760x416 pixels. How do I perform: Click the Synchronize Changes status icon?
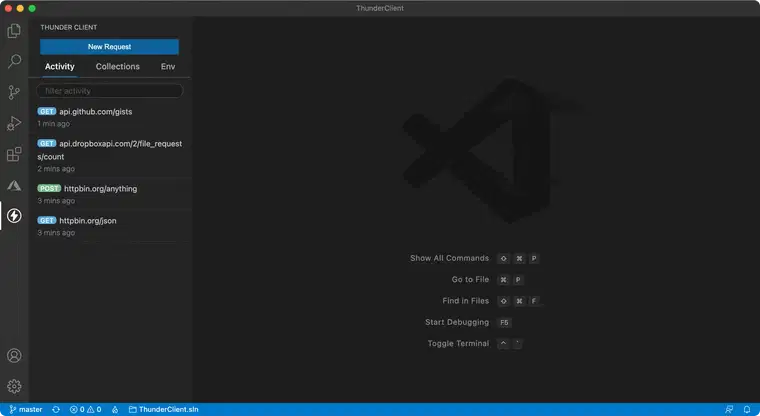tap(56, 410)
